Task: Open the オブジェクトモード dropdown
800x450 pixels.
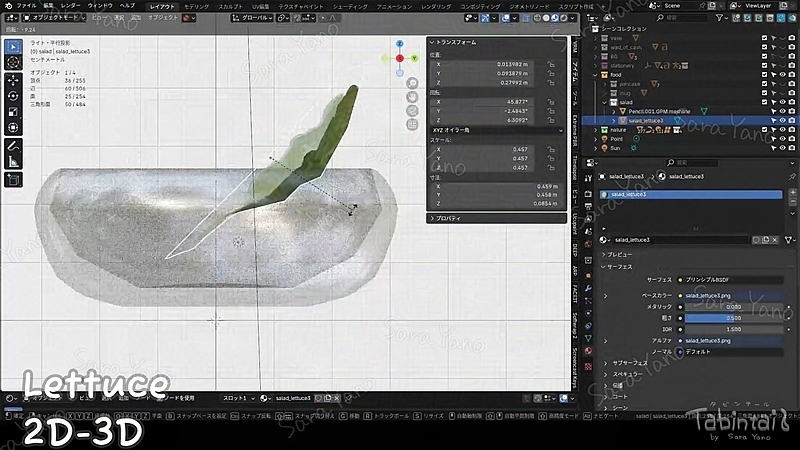Action: (55, 18)
